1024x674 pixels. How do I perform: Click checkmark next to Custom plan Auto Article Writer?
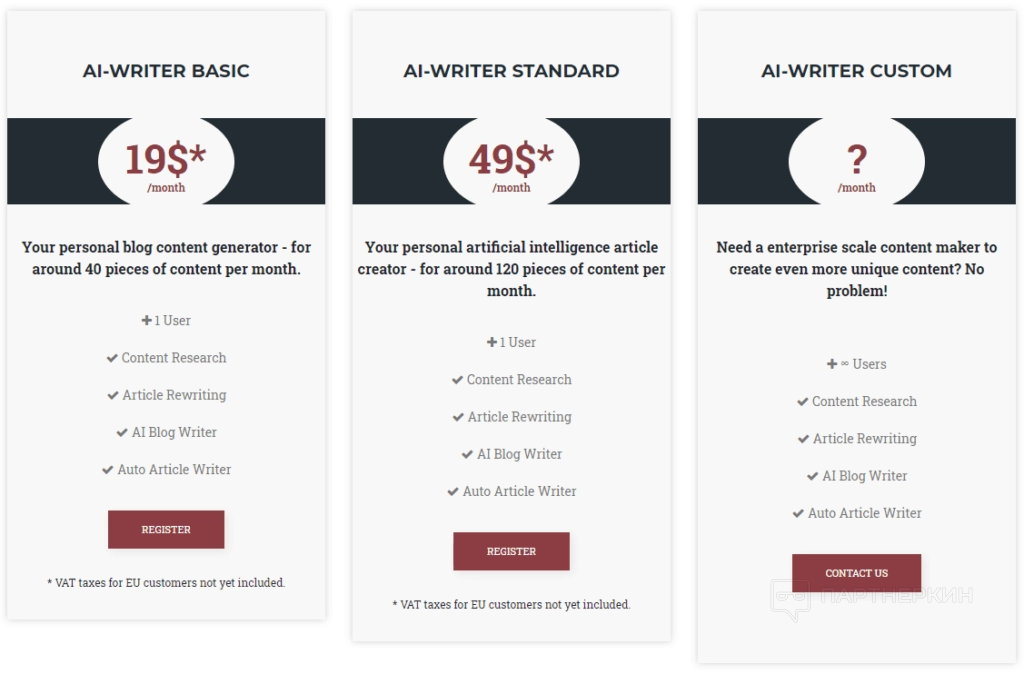[798, 513]
